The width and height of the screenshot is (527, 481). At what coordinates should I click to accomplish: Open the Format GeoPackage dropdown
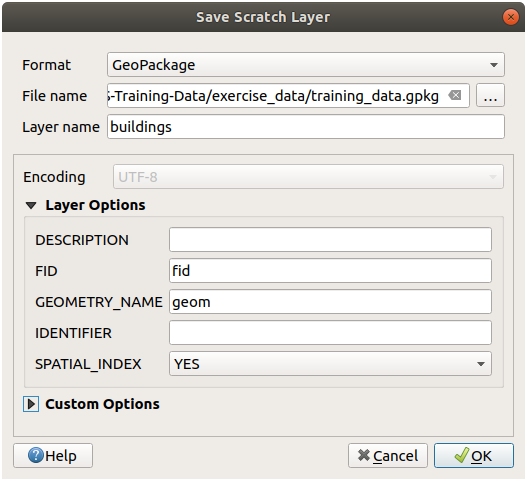pos(306,65)
